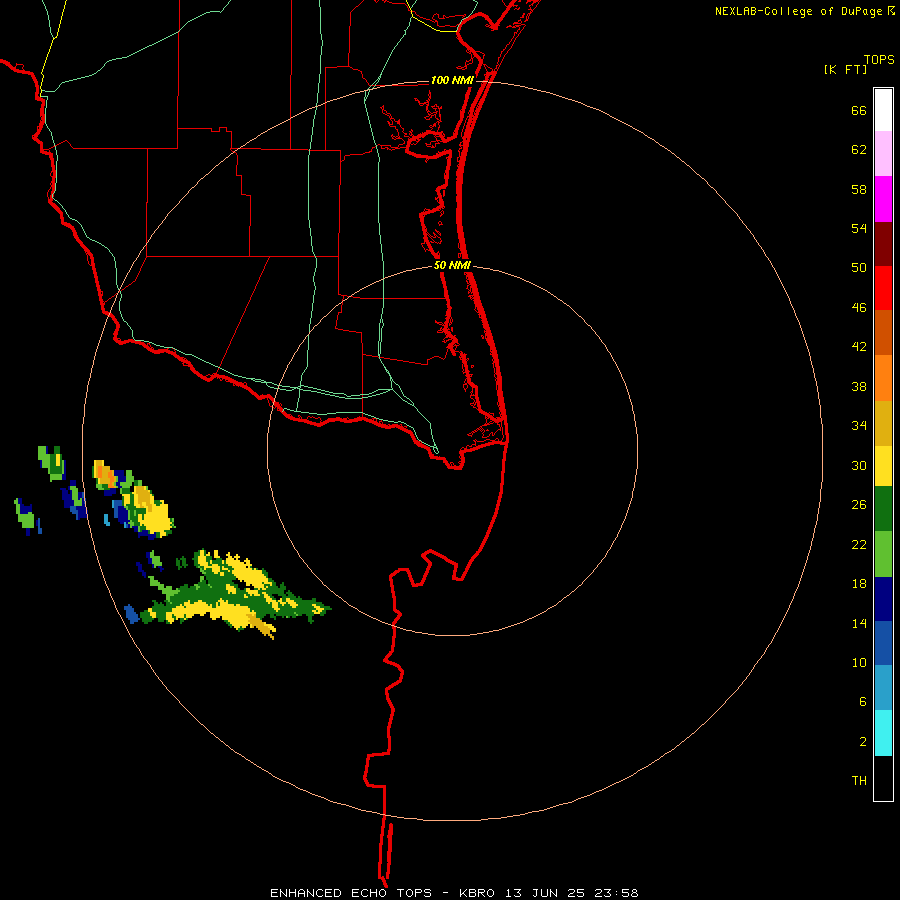Click the light blue legend swatch near 6
This screenshot has height=900, width=900.
(x=883, y=688)
